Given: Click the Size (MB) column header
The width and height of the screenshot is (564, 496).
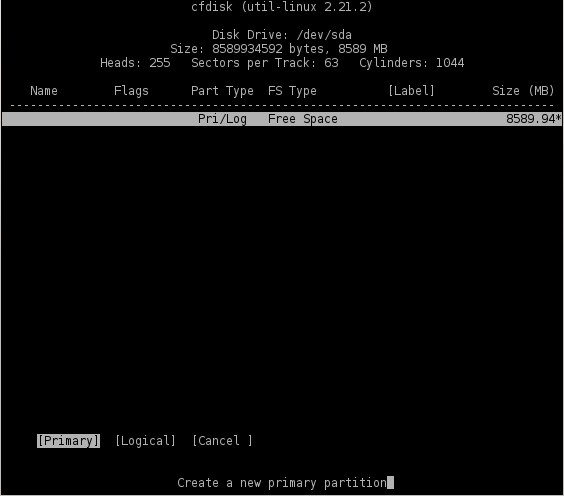Looking at the screenshot, I should (523, 91).
